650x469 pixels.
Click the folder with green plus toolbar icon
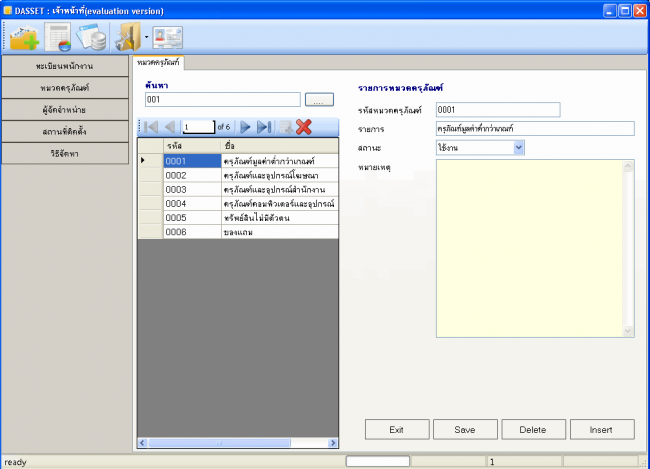point(24,39)
